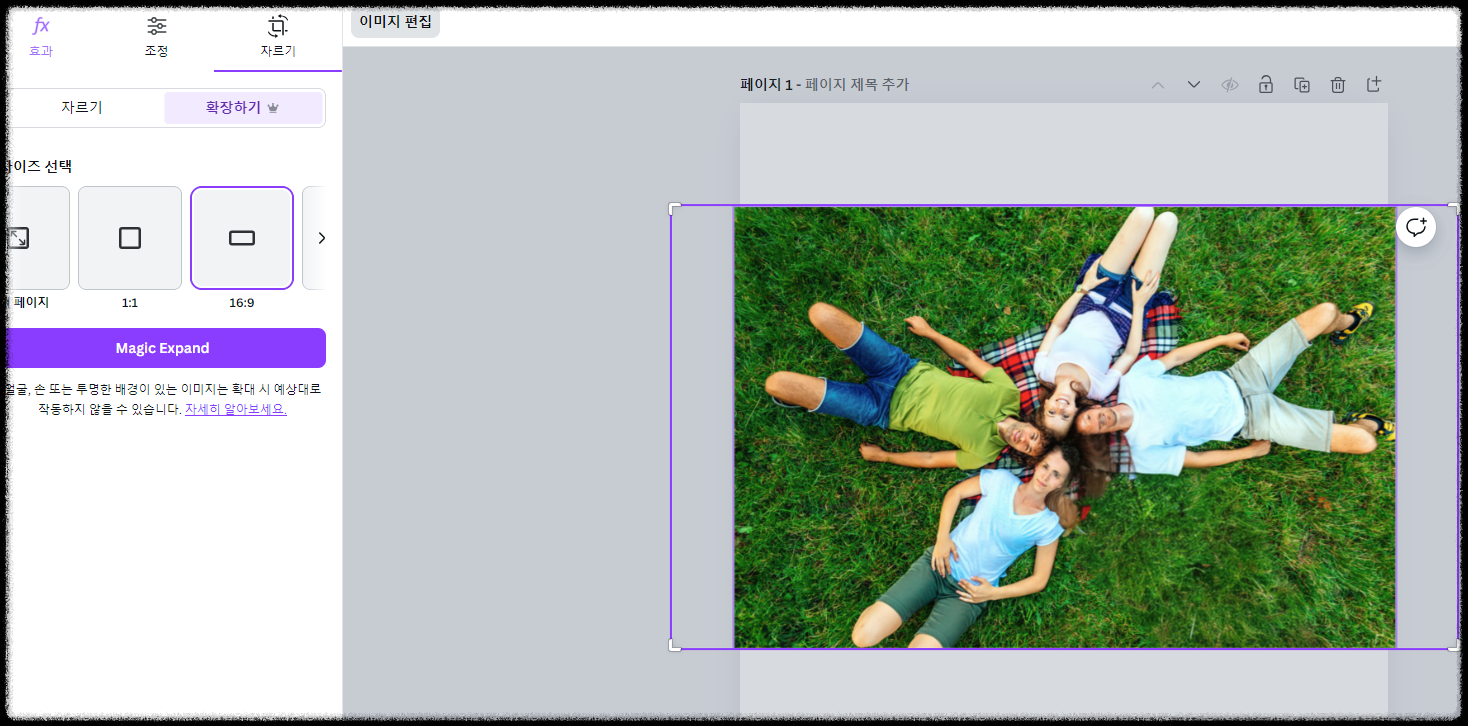The image size is (1468, 726).
Task: Select the 확장하기 tab
Action: (243, 107)
